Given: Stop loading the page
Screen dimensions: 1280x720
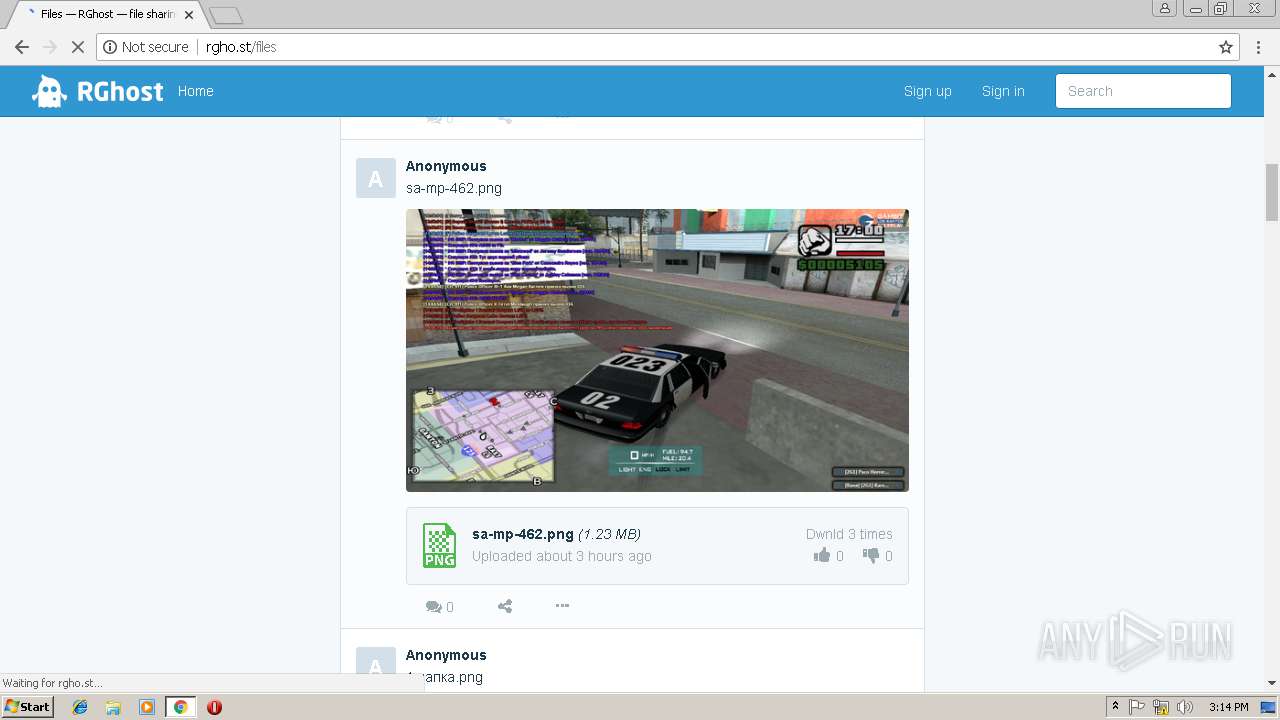Looking at the screenshot, I should 77,47.
